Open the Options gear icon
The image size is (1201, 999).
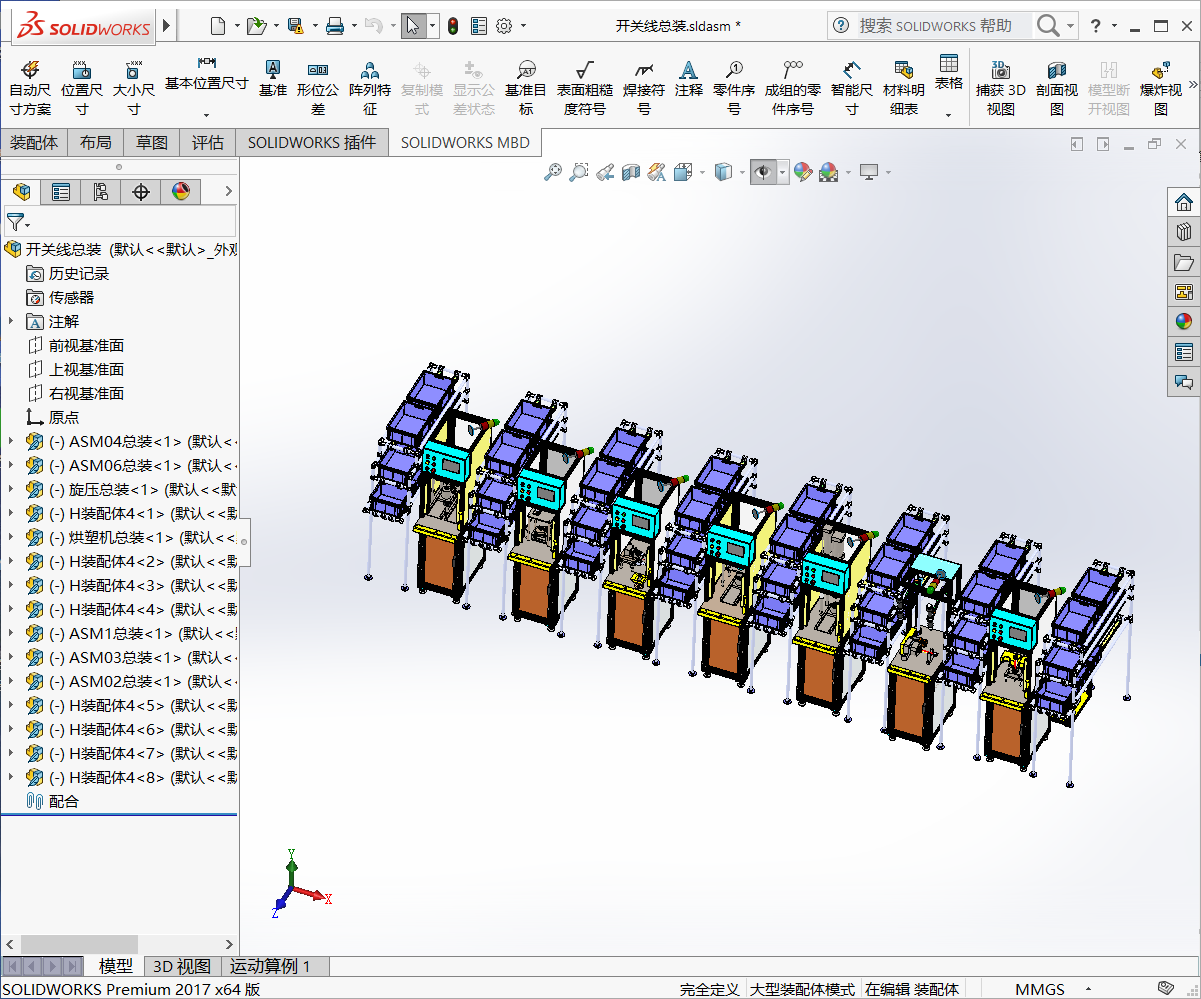tap(504, 26)
